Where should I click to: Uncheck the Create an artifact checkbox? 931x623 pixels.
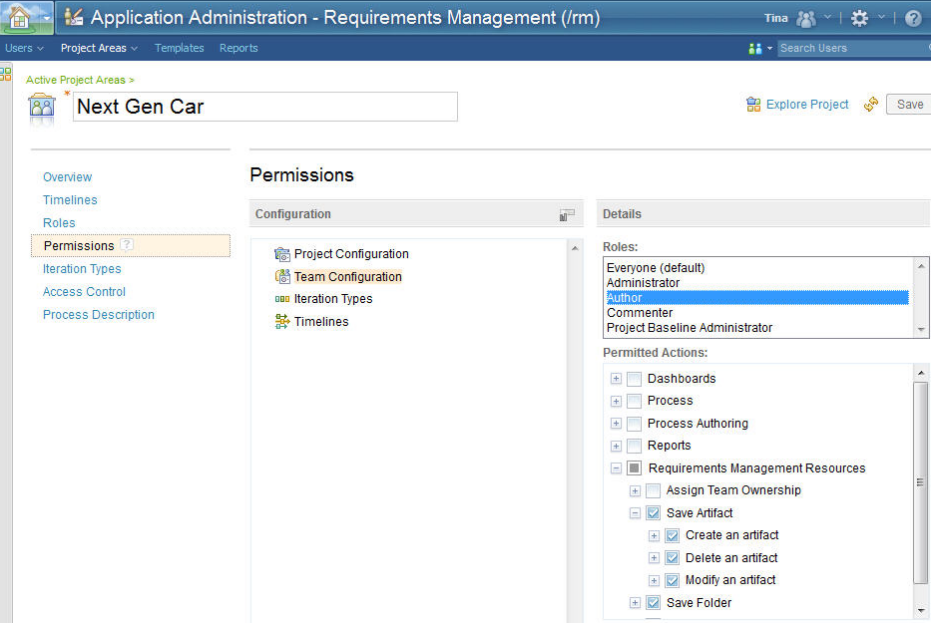tap(672, 535)
